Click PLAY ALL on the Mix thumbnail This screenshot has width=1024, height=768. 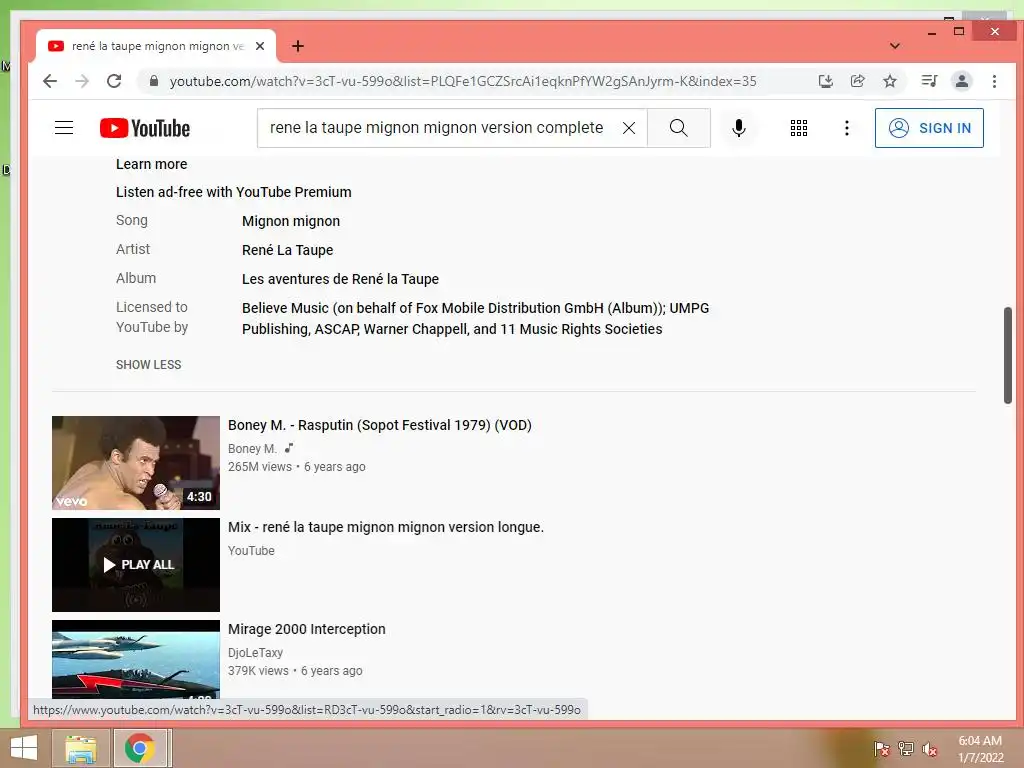136,565
